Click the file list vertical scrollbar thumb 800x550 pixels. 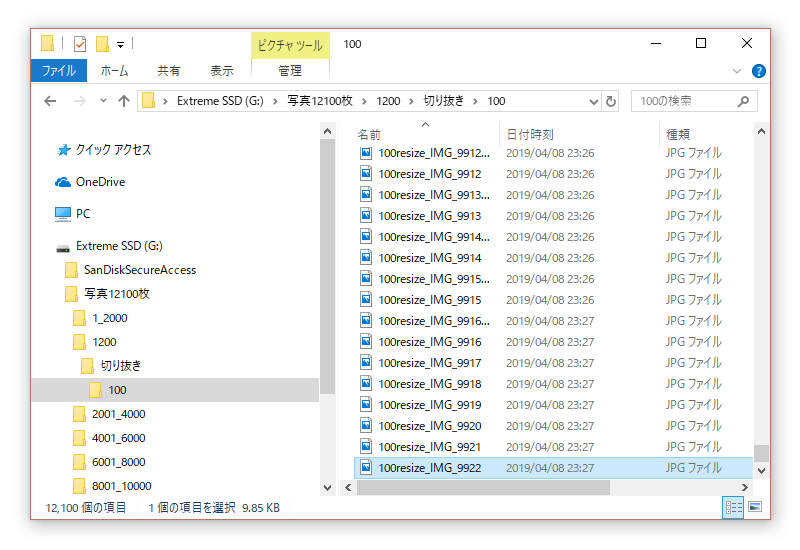pos(761,453)
